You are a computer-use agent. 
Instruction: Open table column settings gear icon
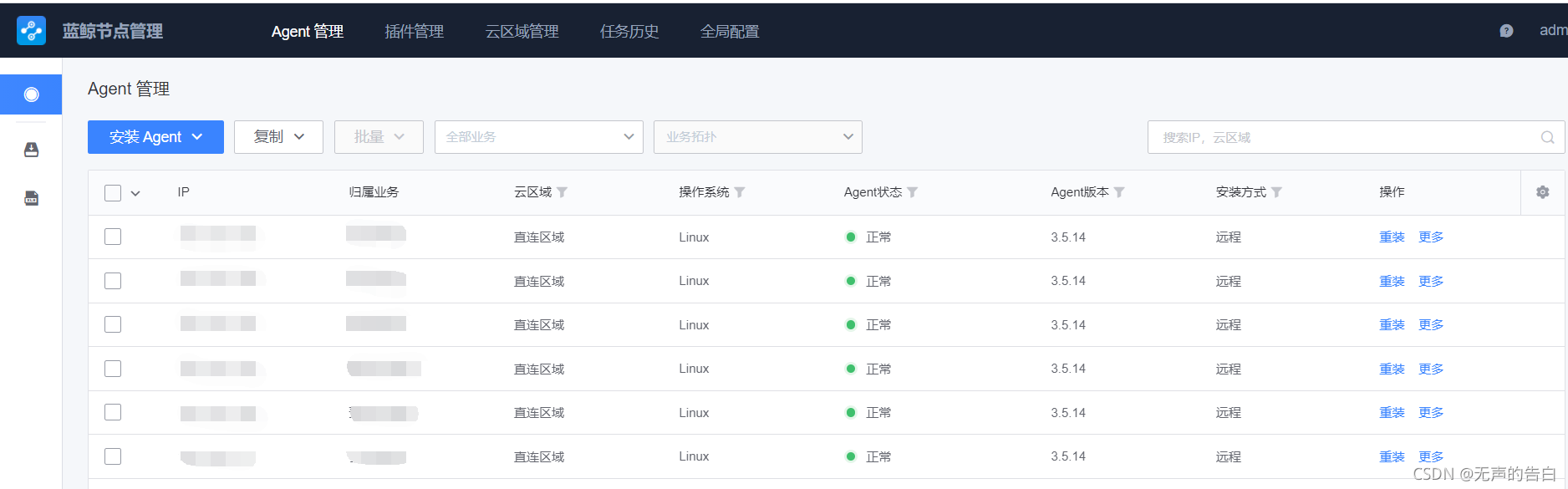1543,192
